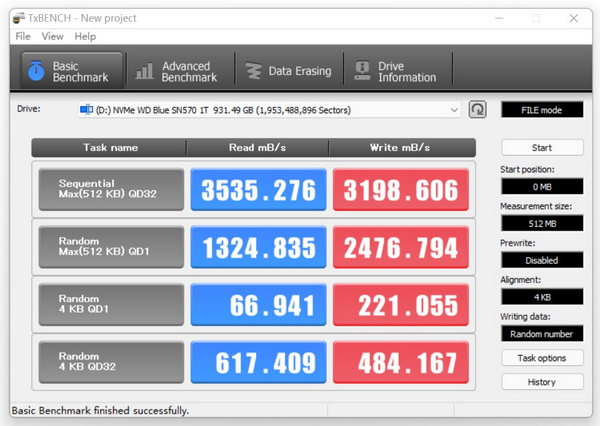This screenshot has height=426, width=600.
Task: Click the 2476.794 write result
Action: [401, 247]
